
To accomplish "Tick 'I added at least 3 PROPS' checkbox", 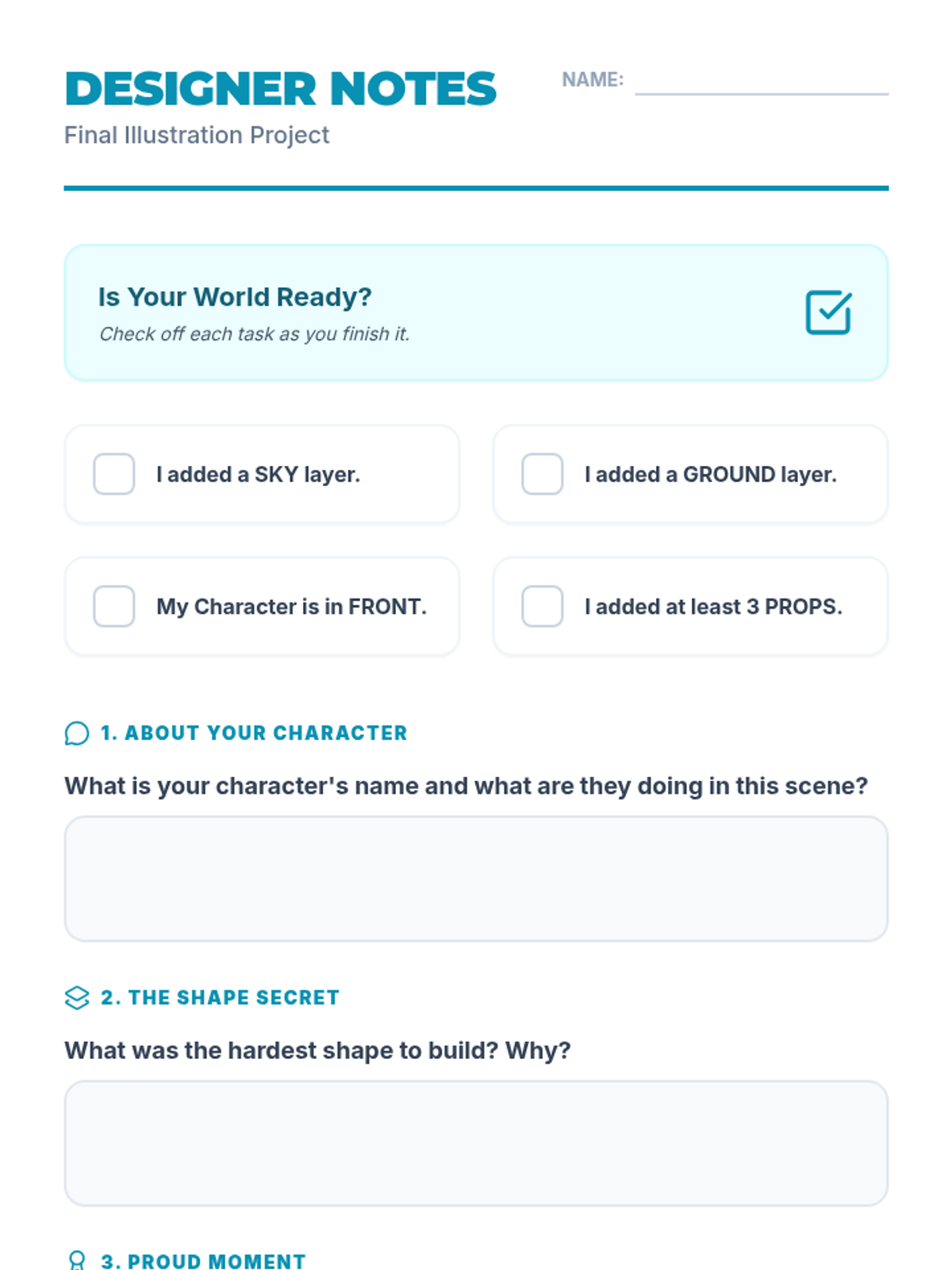I will pos(543,606).
